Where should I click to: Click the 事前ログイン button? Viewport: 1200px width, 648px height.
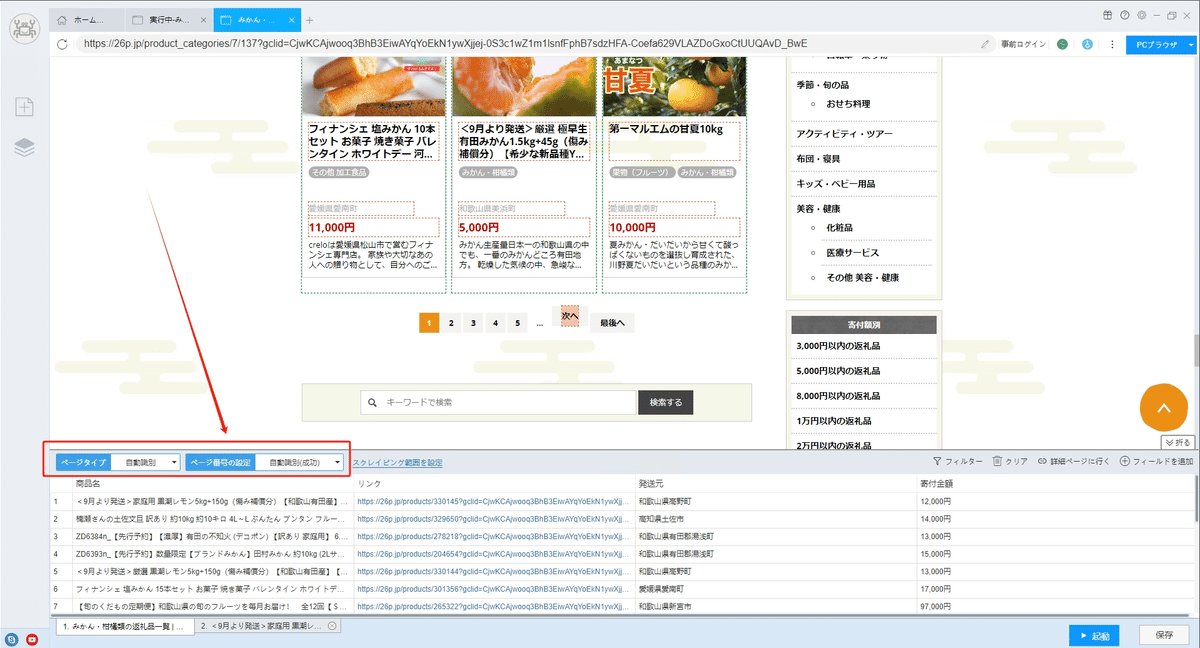tap(1024, 44)
